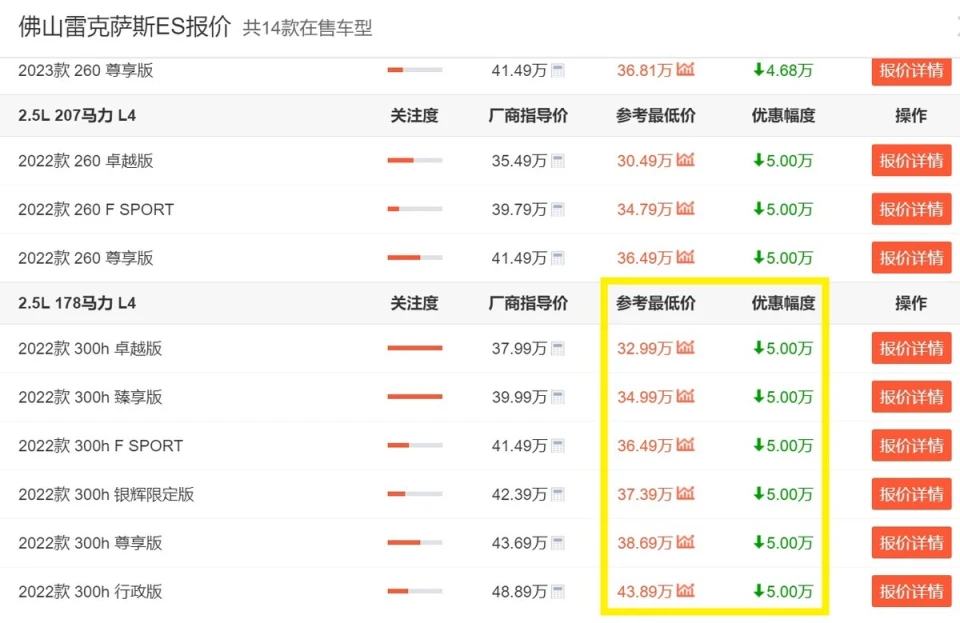
Task: Click manufacturer price 39.99万
Action: tap(519, 397)
